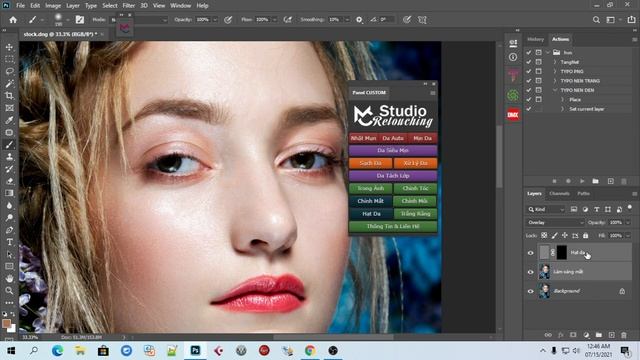
Task: Hide the Làm sáng mắt layer
Action: coord(531,272)
